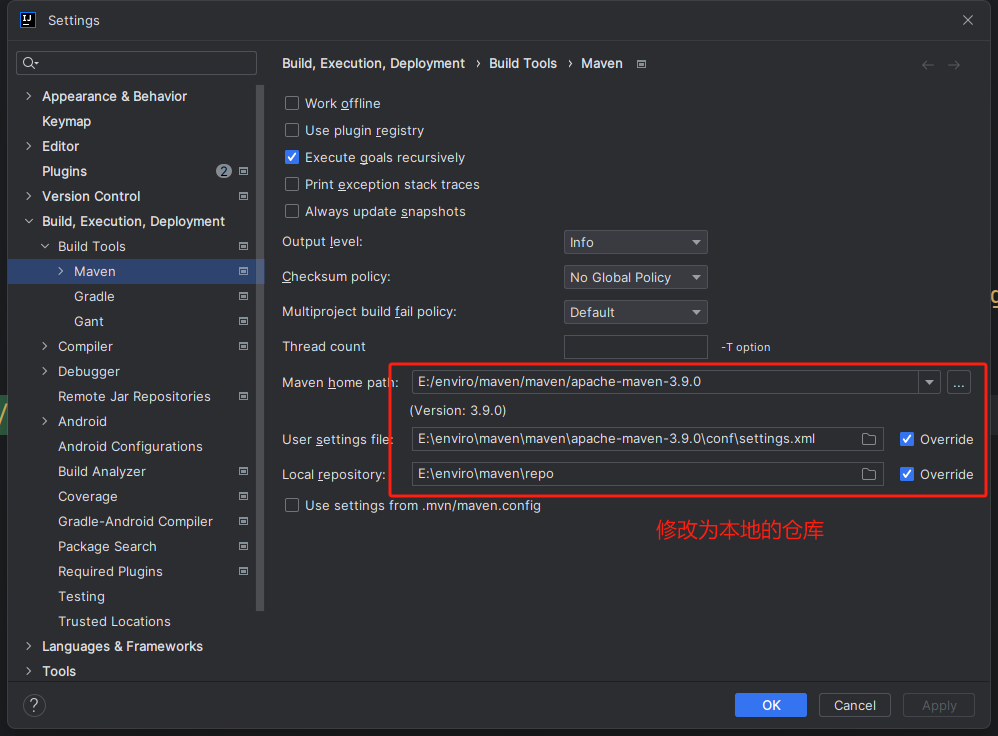Select Keymap in settings tree

(66, 122)
